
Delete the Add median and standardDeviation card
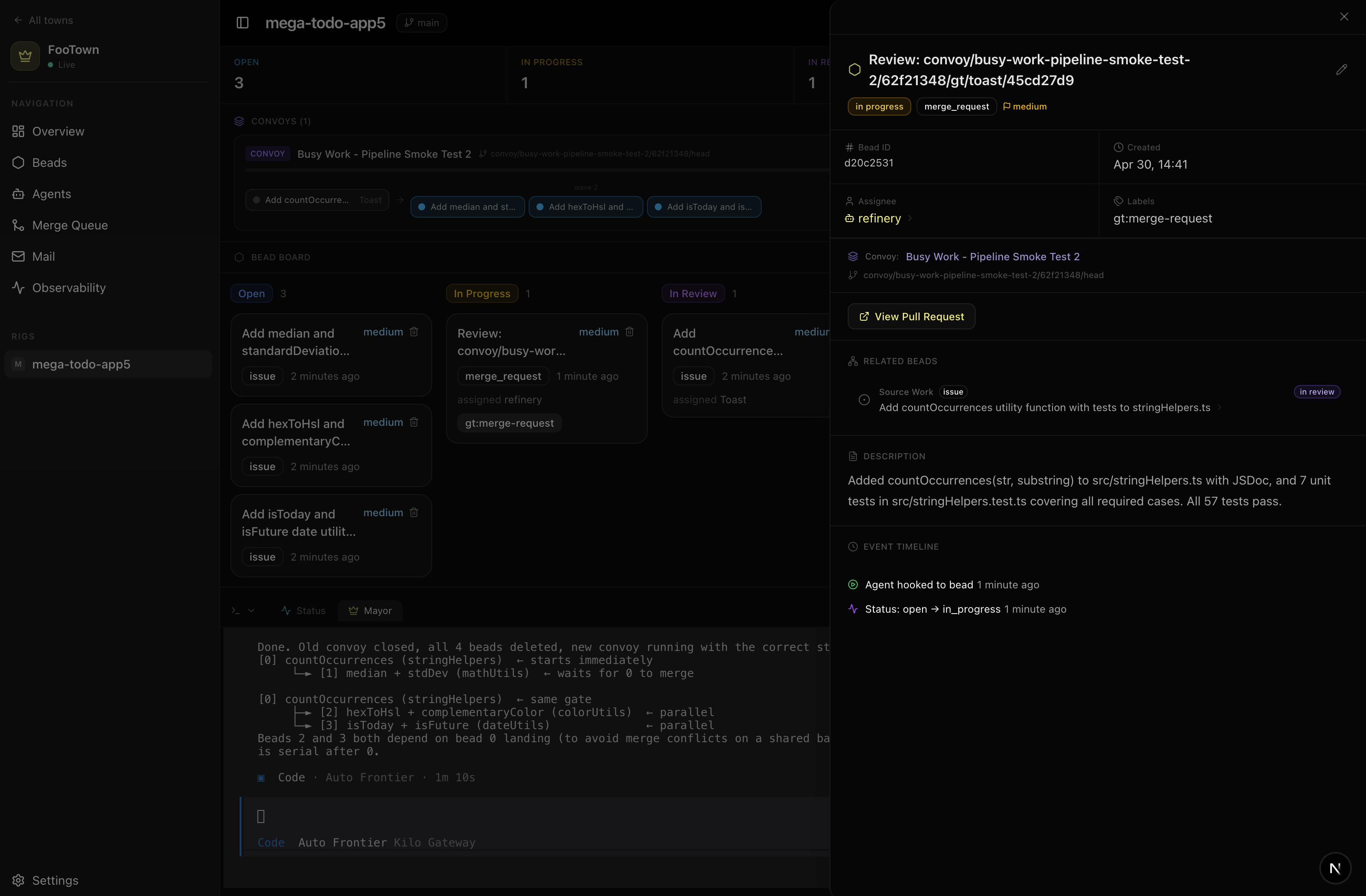(x=414, y=332)
